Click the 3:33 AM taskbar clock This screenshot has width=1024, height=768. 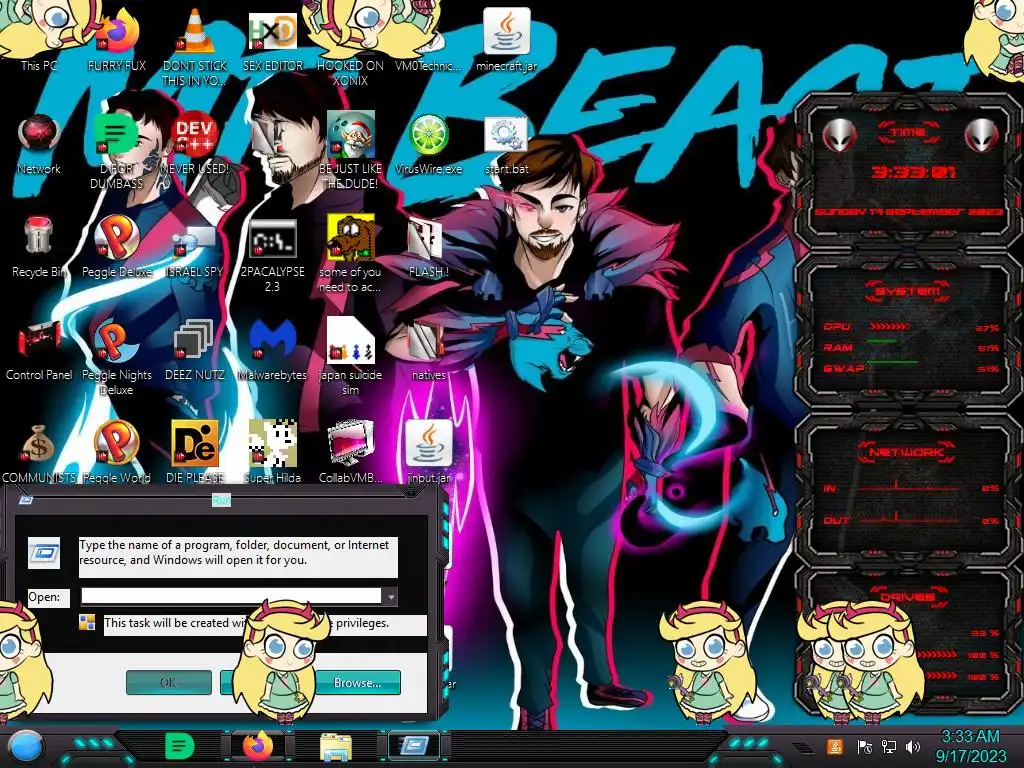tap(970, 746)
